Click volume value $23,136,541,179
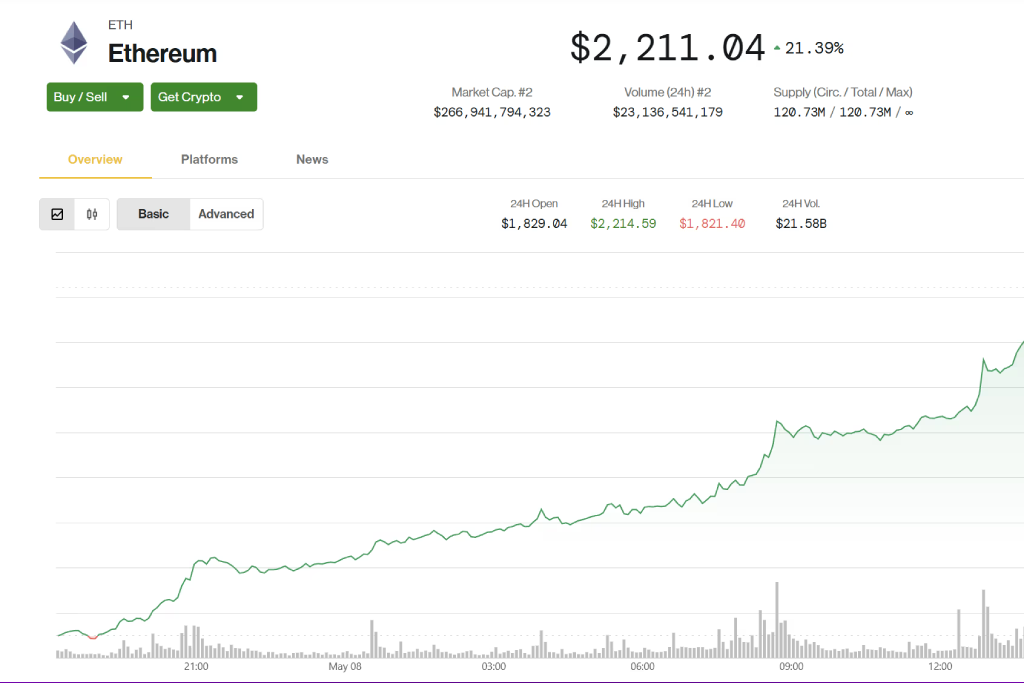 [667, 112]
